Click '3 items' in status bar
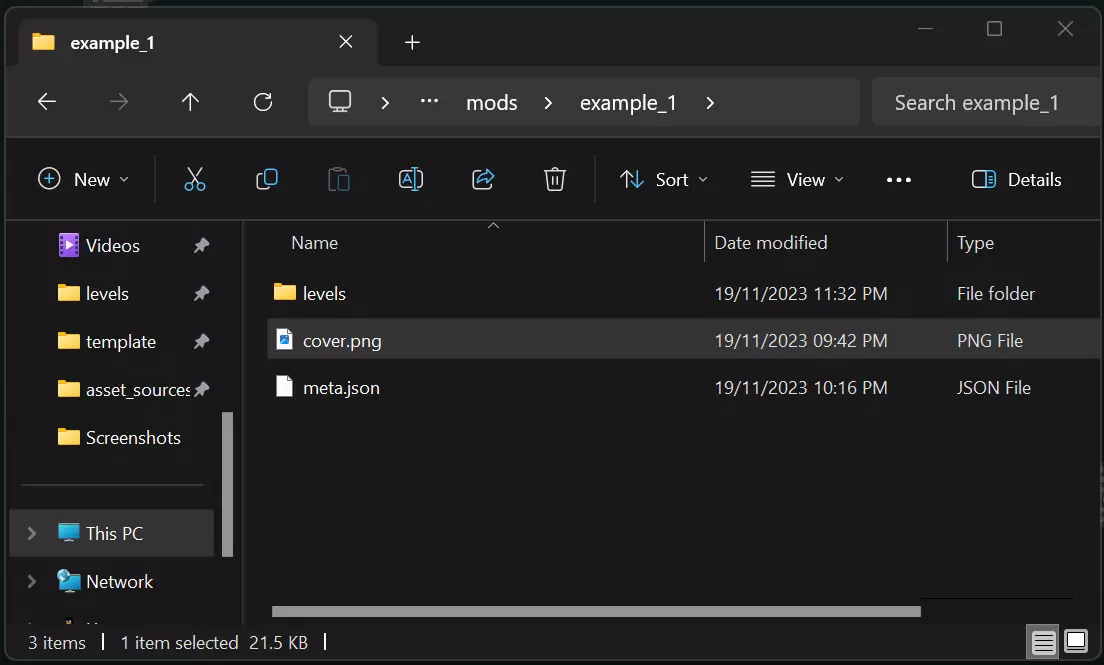1104x665 pixels. tap(56, 642)
